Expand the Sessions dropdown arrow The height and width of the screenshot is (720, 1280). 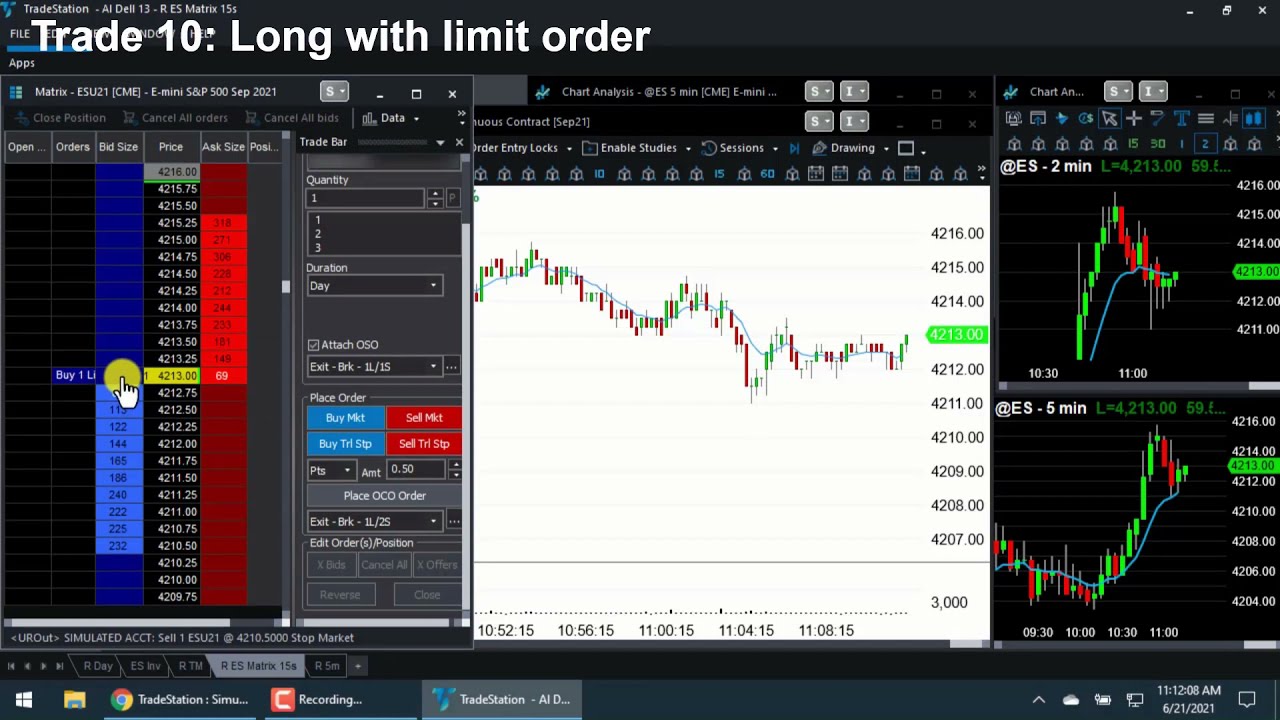(x=774, y=148)
